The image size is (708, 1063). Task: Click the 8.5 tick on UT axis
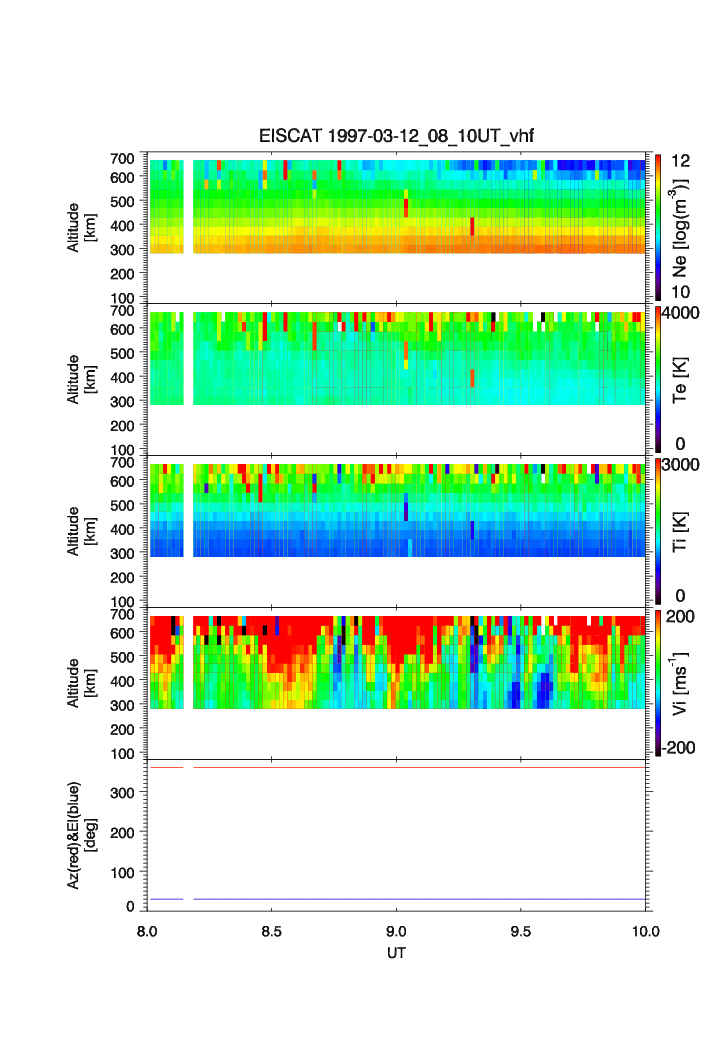click(271, 931)
